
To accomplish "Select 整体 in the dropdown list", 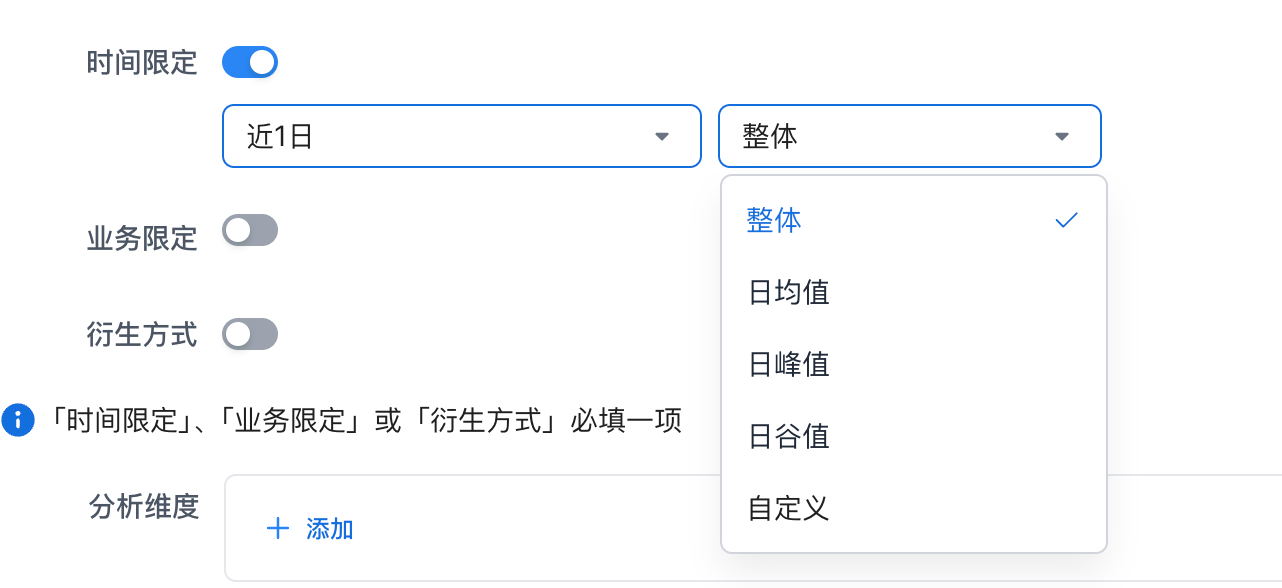I will tap(775, 221).
